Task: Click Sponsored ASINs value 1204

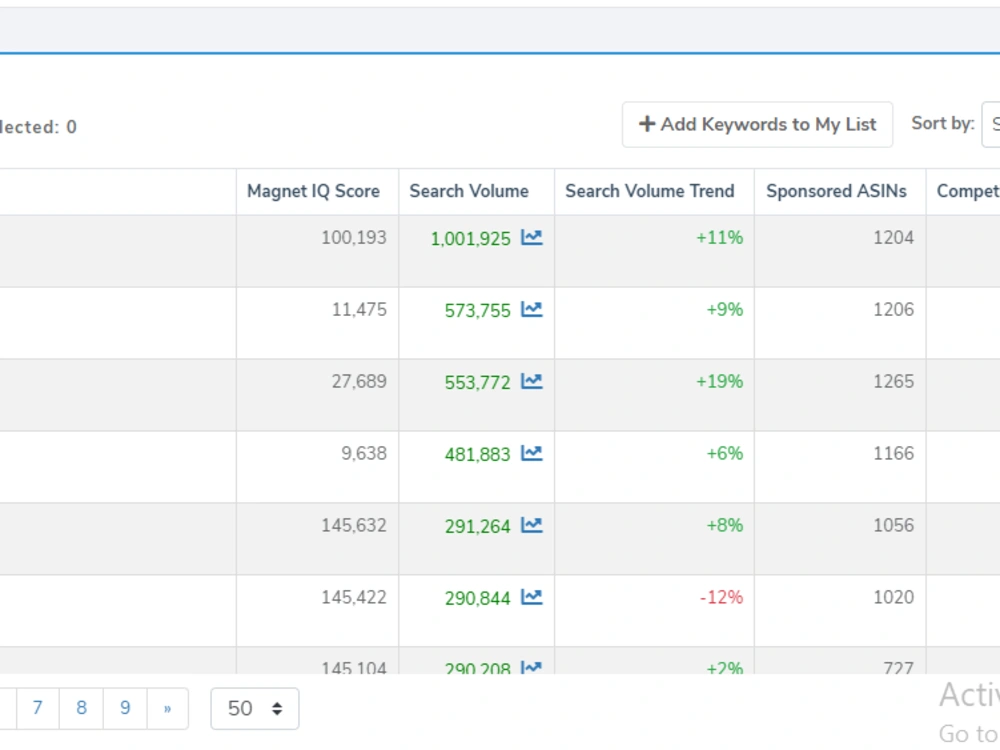Action: pyautogui.click(x=893, y=238)
